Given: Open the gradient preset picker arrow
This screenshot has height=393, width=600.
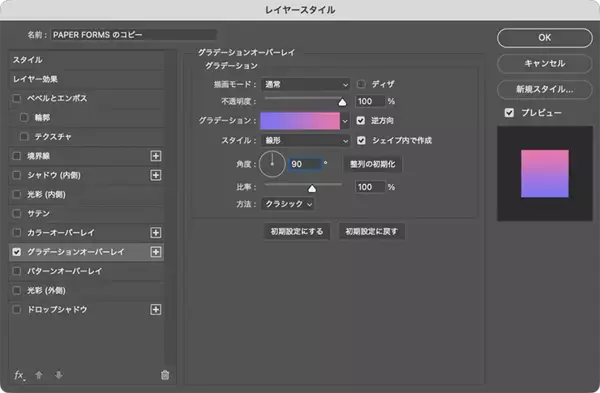Looking at the screenshot, I should [x=345, y=121].
